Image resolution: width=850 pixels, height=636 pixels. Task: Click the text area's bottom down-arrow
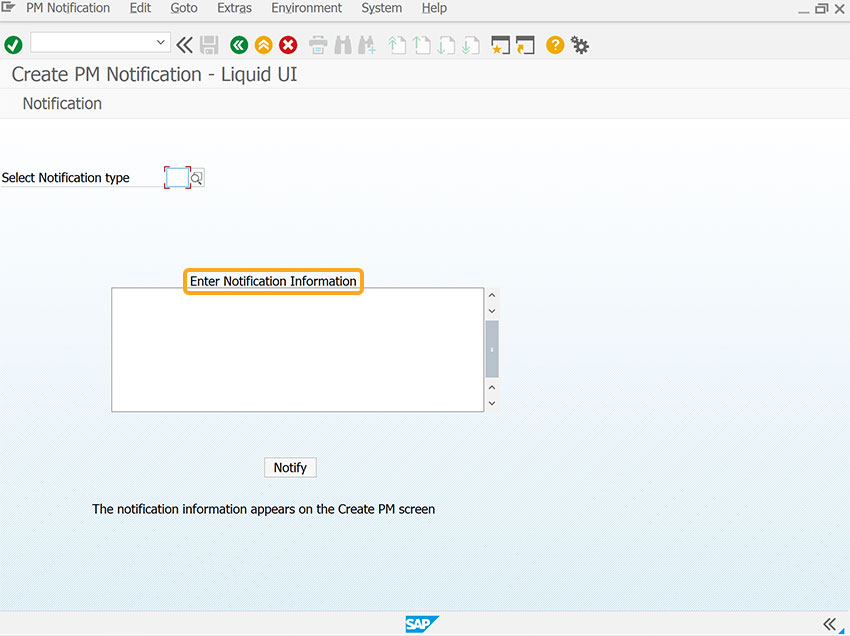(492, 403)
